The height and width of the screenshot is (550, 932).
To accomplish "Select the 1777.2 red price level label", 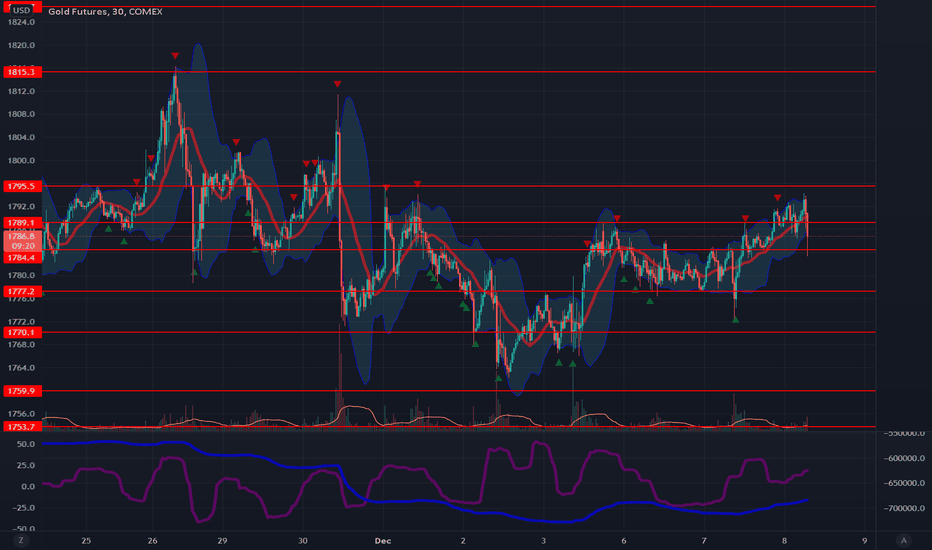I will 23,291.
